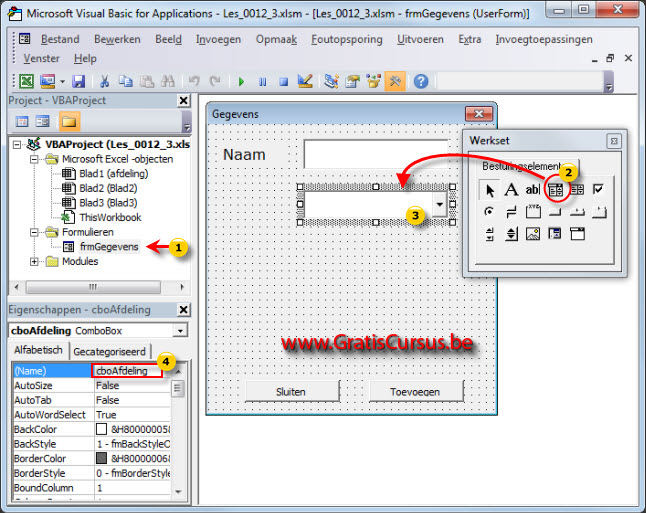Image resolution: width=646 pixels, height=513 pixels.
Task: Click View Code icon in Project panel
Action: (x=22, y=121)
